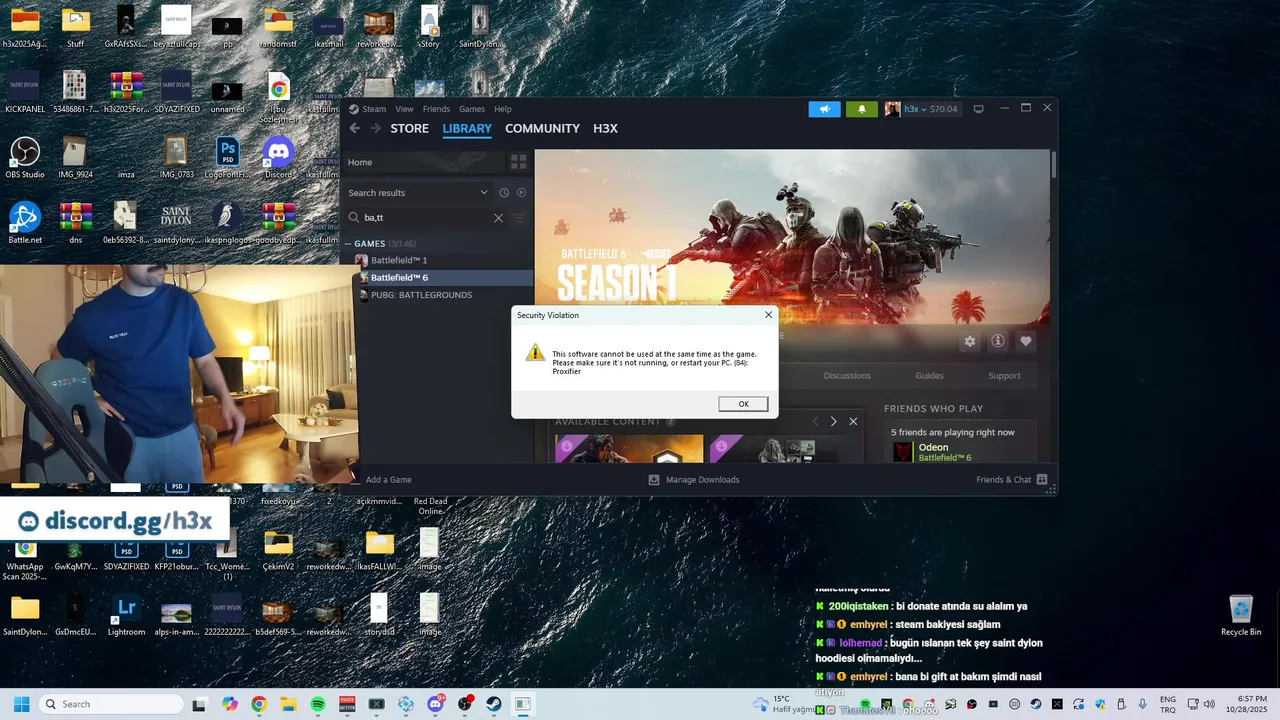Open Battle.net desktop shortcut

tap(25, 223)
